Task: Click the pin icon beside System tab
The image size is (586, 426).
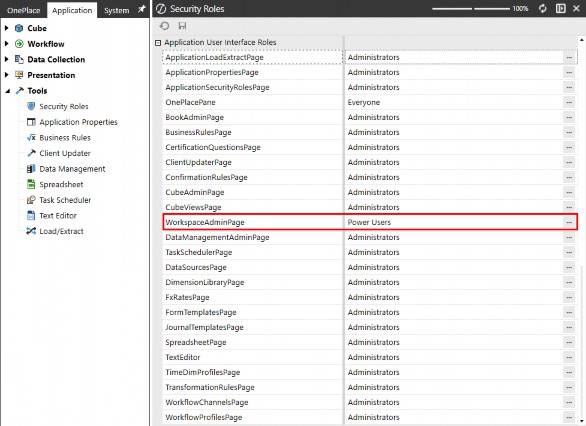Action: (141, 9)
